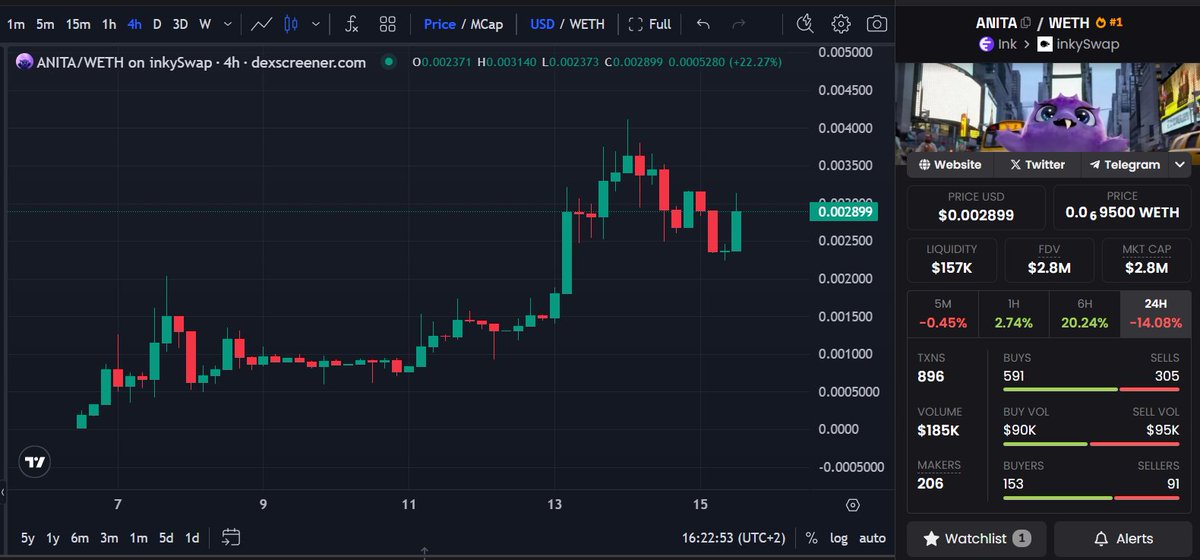Image resolution: width=1200 pixels, height=560 pixels.
Task: Copy the ANITA token address icon
Action: pos(1026,22)
